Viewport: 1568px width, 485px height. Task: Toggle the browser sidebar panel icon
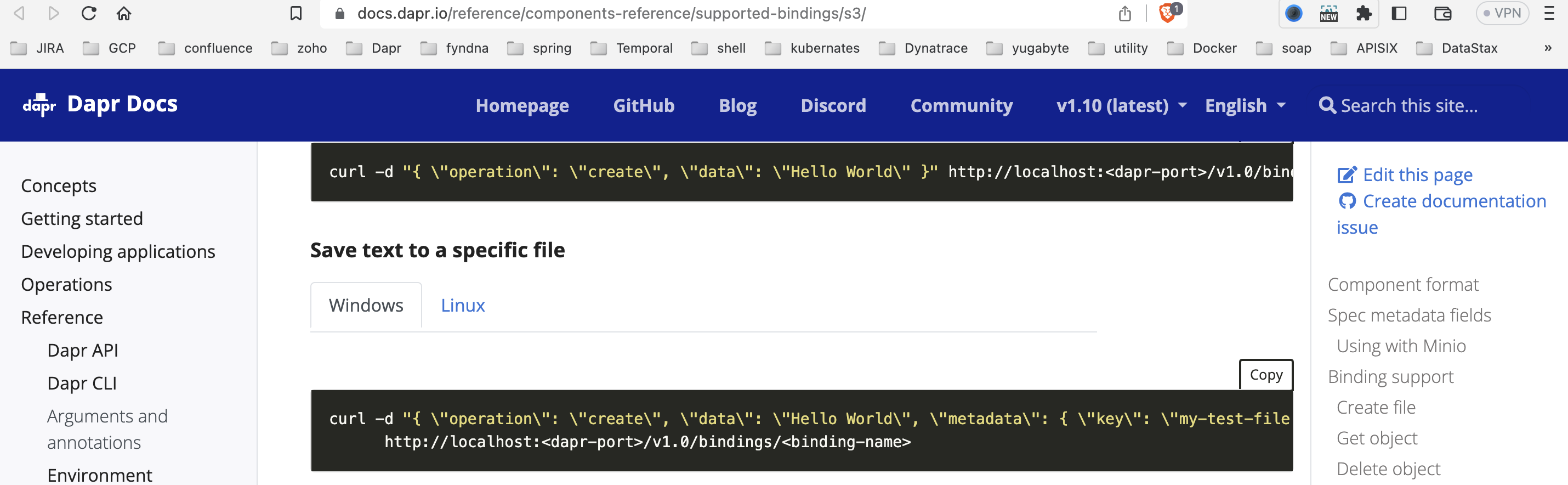(1399, 13)
